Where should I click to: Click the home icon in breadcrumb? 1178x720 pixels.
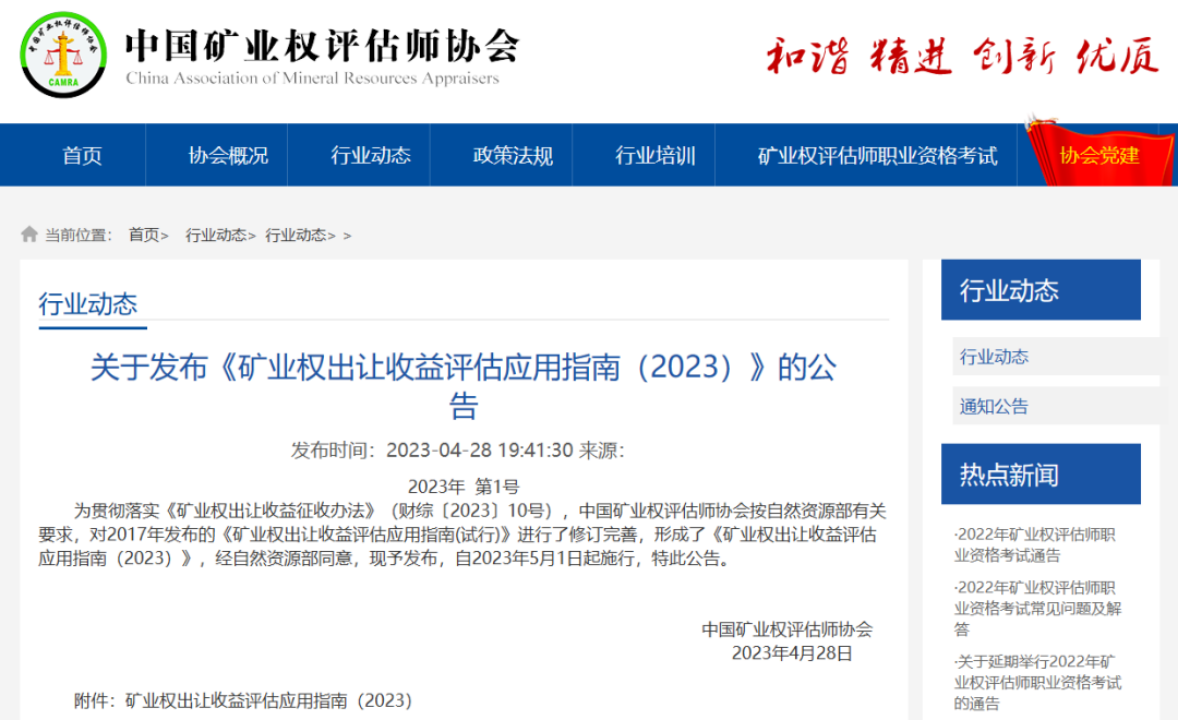pyautogui.click(x=29, y=234)
